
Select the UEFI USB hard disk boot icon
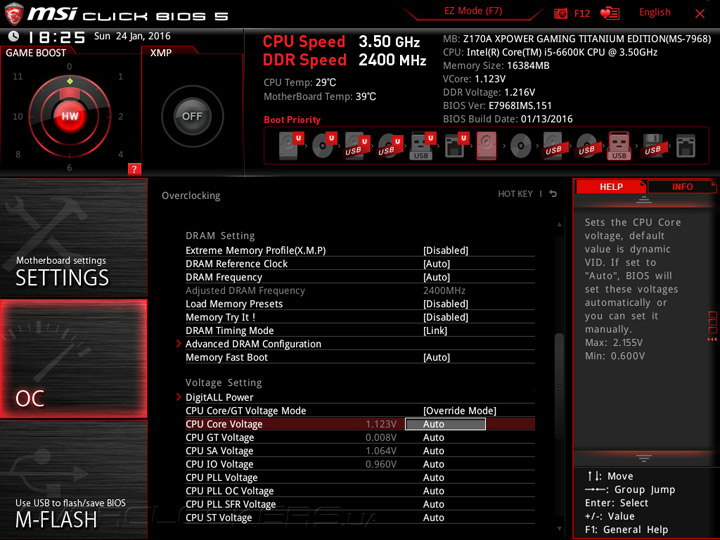[x=356, y=146]
